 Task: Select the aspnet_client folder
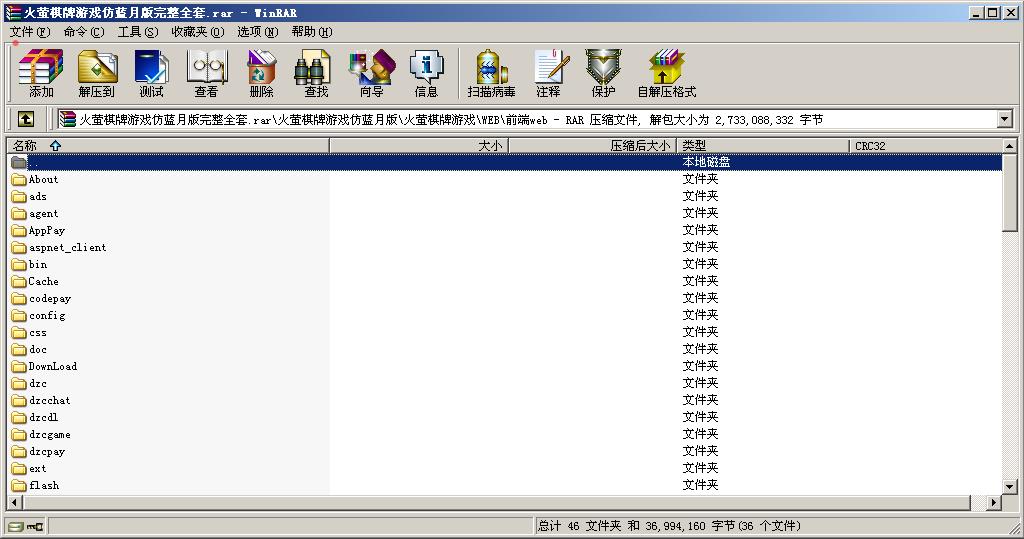(67, 247)
